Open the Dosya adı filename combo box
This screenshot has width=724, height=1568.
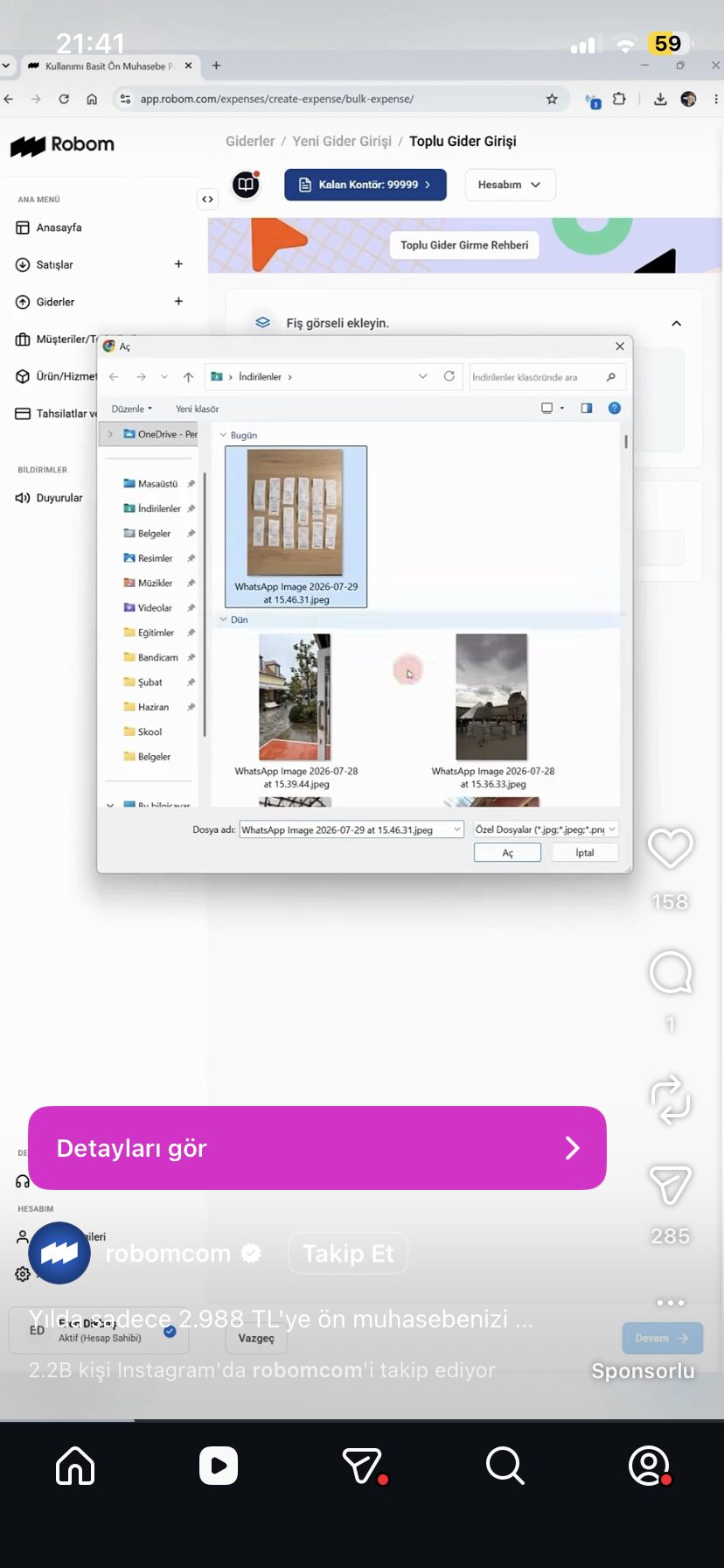[352, 829]
